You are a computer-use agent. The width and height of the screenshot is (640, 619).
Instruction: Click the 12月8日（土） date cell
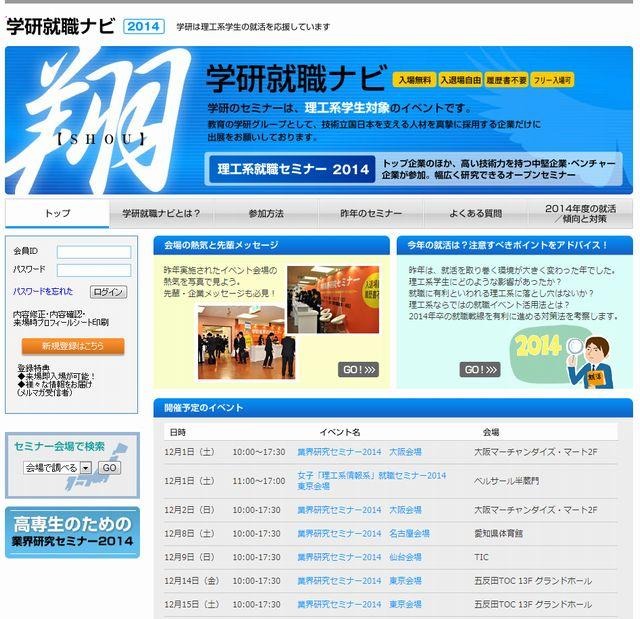click(189, 534)
